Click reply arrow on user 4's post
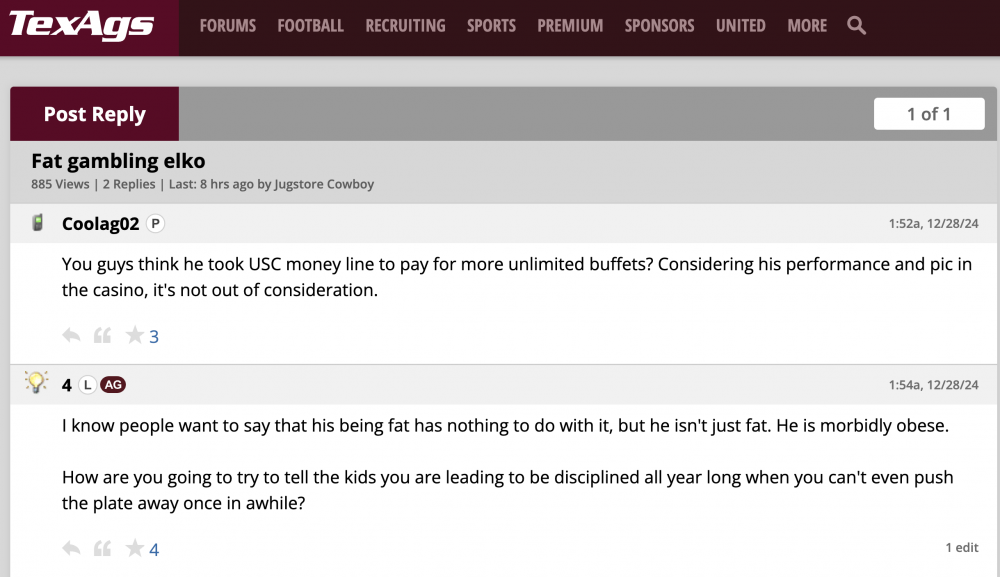 71,548
